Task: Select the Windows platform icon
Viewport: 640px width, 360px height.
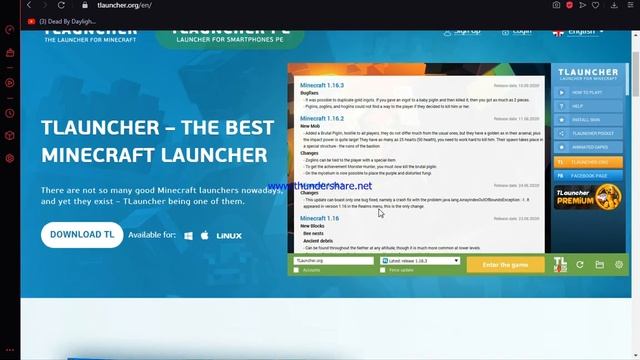Action: coord(188,236)
